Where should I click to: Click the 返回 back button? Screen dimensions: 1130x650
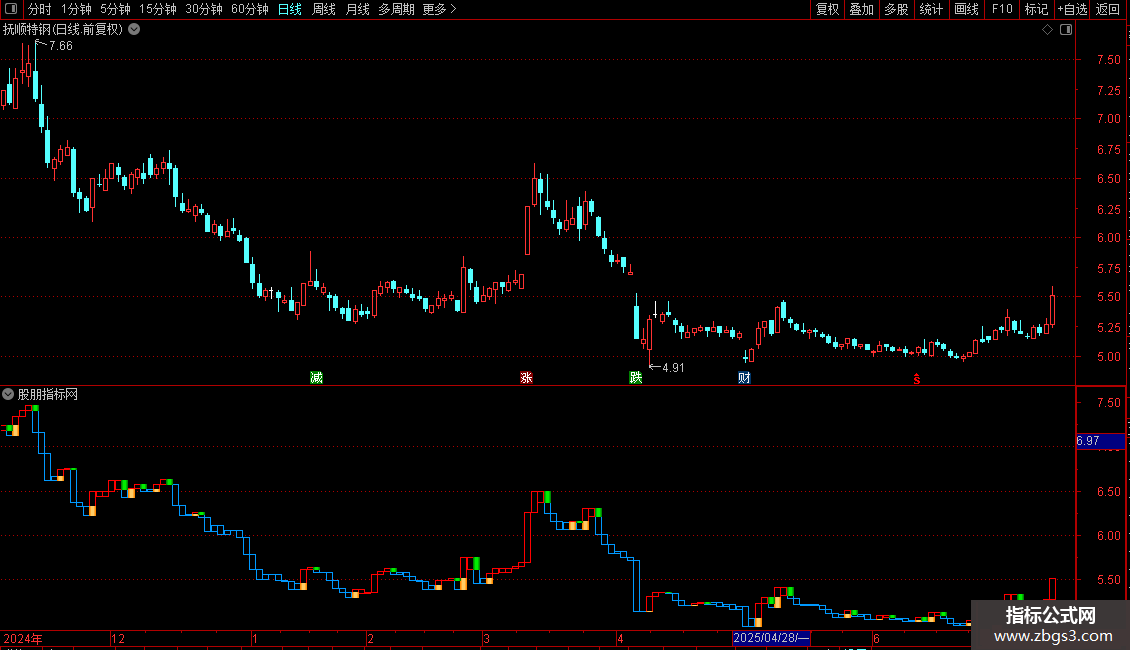1108,9
